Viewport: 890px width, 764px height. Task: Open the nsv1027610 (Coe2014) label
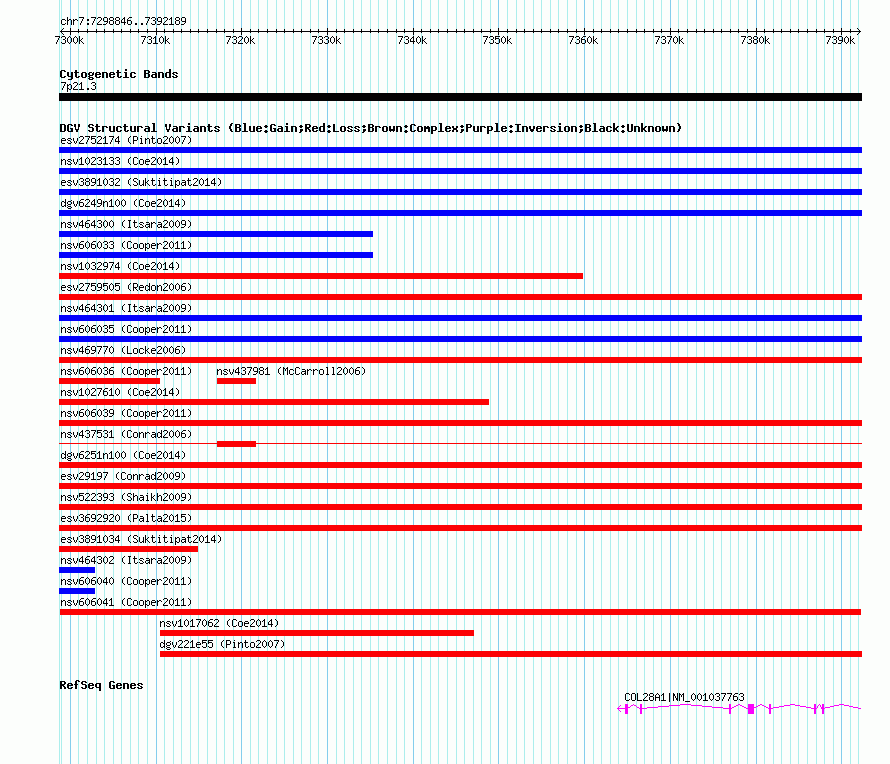pyautogui.click(x=120, y=392)
